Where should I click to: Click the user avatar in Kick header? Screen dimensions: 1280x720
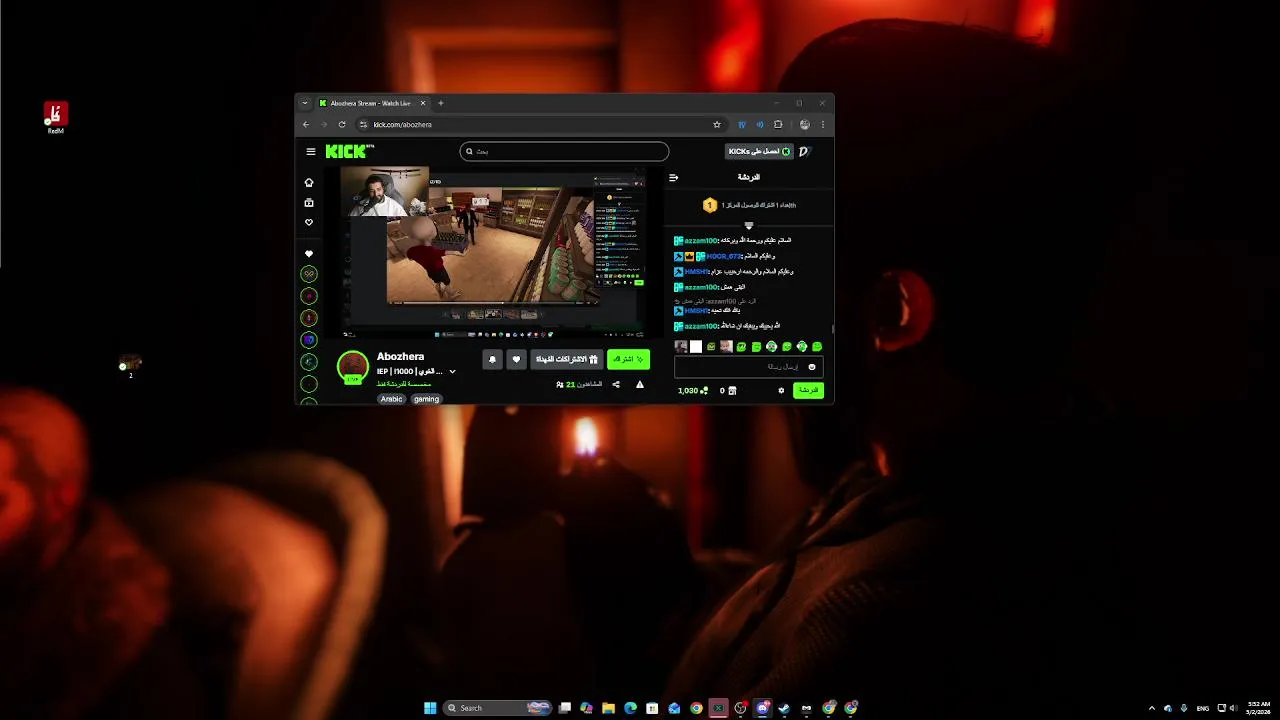tap(805, 151)
